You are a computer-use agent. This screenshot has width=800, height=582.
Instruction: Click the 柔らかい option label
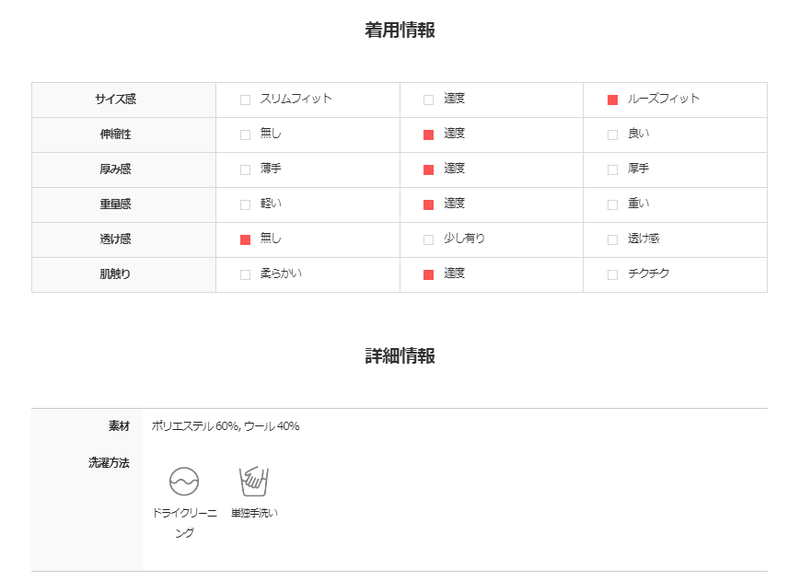click(281, 273)
